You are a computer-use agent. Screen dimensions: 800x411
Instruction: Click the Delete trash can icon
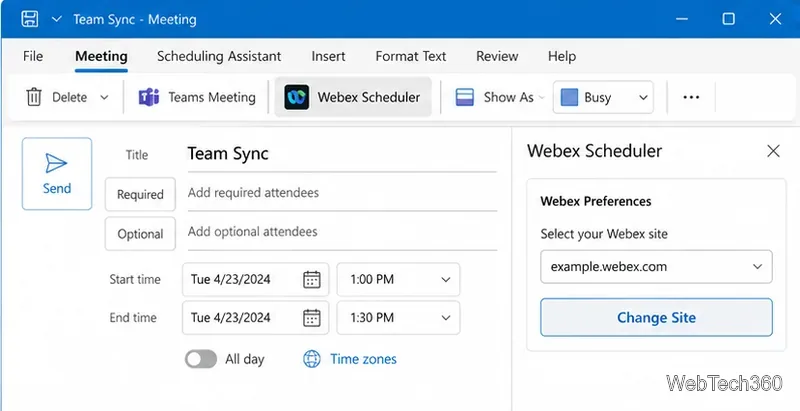34,97
